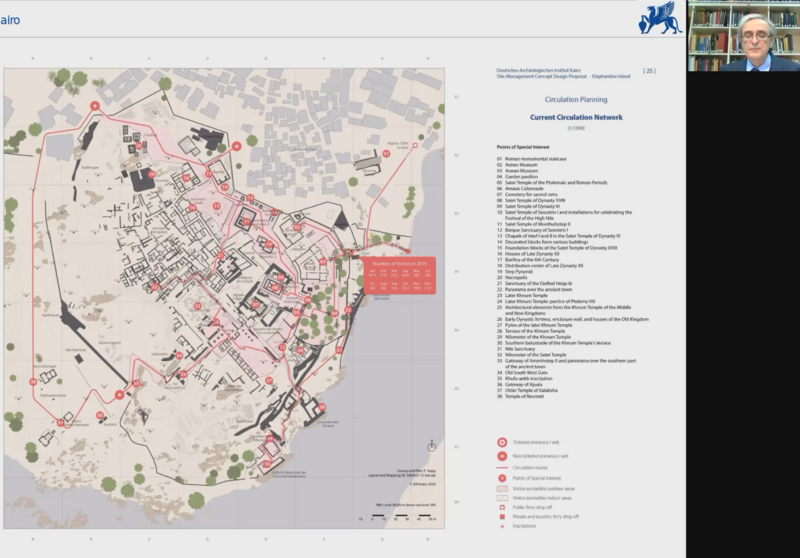
Task: Click the map scale bar at bottom right
Action: (x=398, y=517)
